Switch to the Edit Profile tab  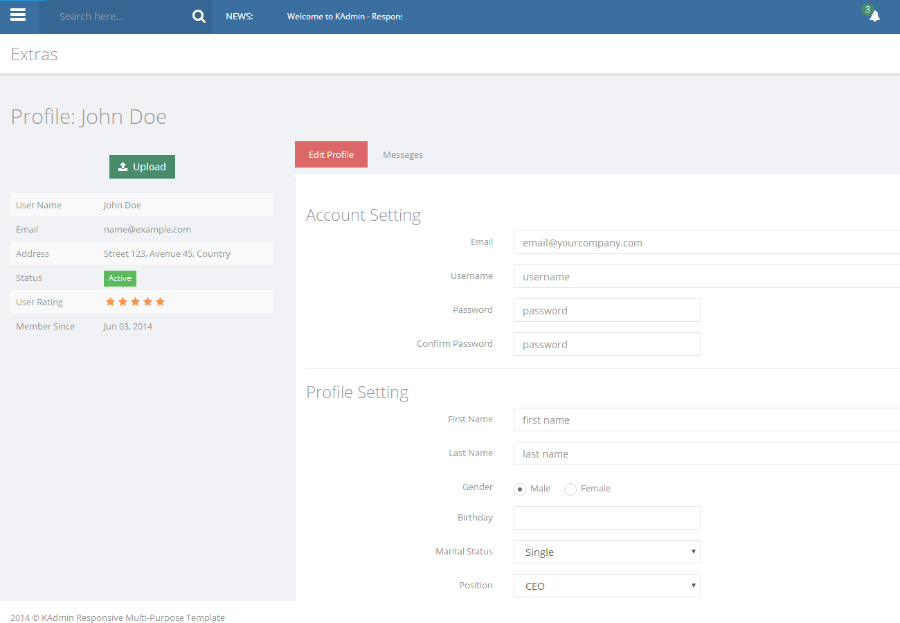click(331, 155)
